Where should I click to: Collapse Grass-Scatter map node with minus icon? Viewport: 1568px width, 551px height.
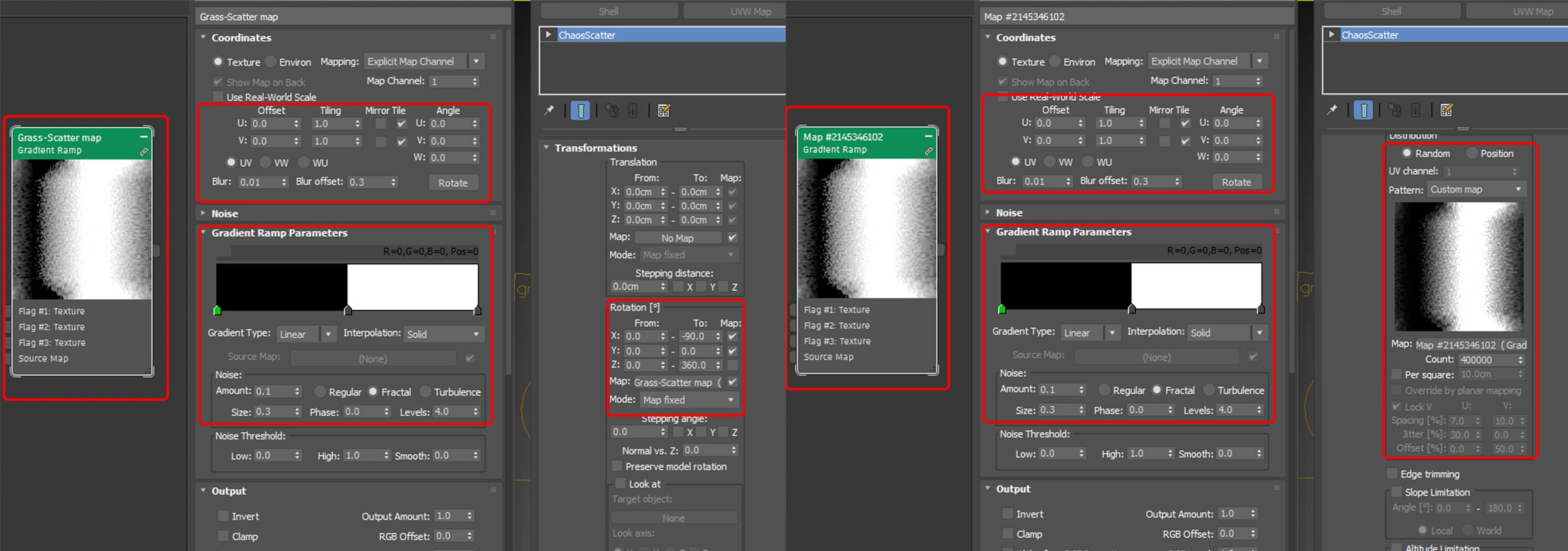(x=144, y=137)
